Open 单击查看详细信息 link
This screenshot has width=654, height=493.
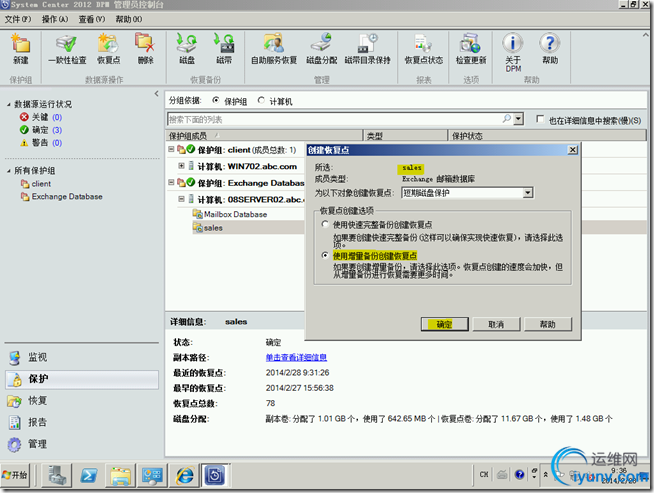pyautogui.click(x=296, y=357)
